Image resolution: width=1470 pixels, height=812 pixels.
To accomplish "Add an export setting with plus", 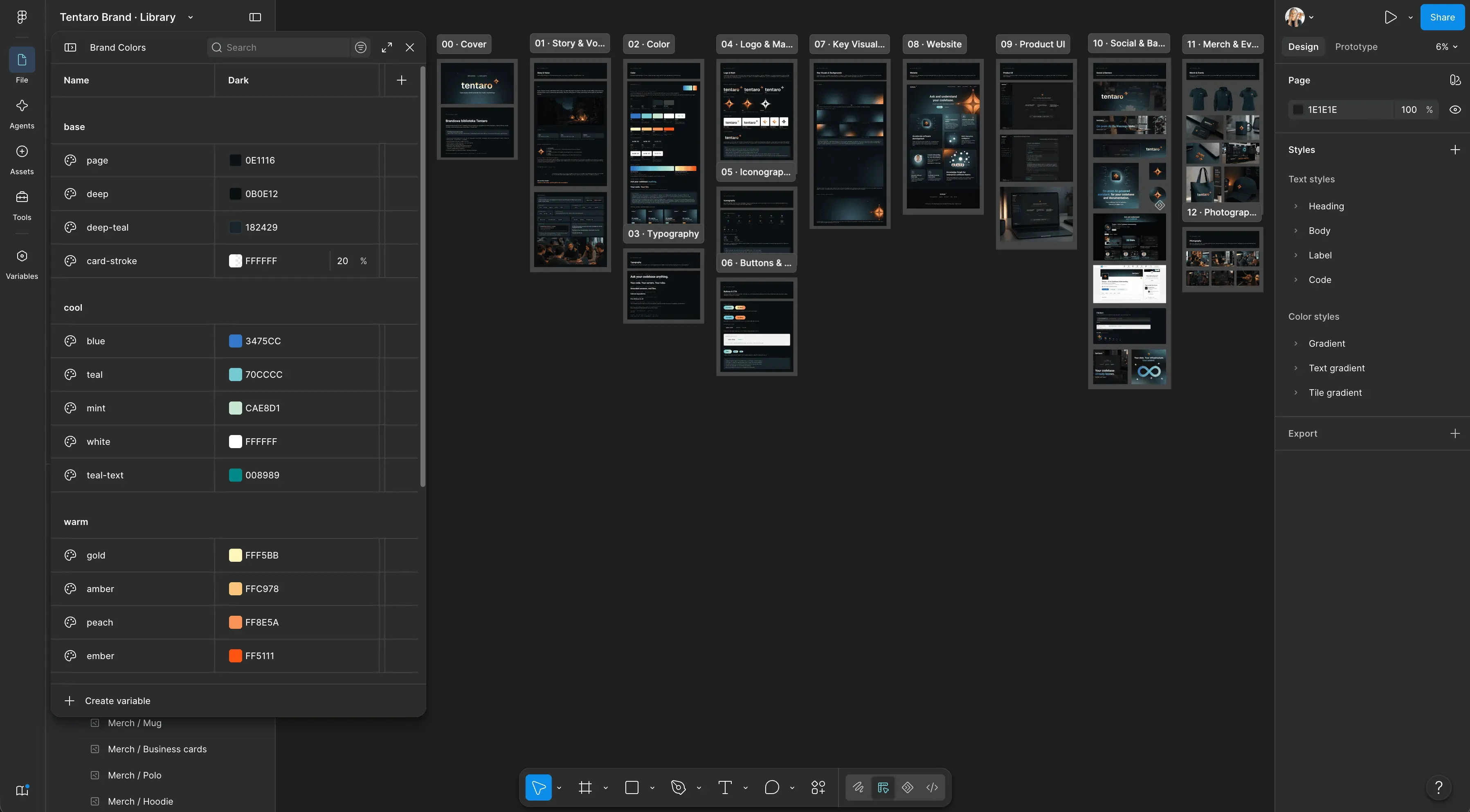I will click(x=1455, y=433).
